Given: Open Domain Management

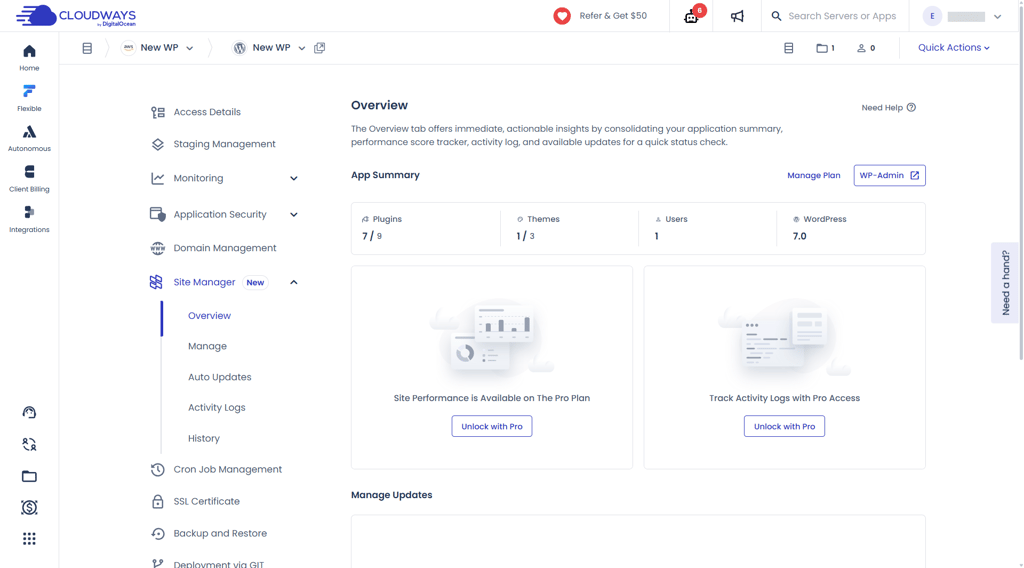Looking at the screenshot, I should click(x=225, y=248).
